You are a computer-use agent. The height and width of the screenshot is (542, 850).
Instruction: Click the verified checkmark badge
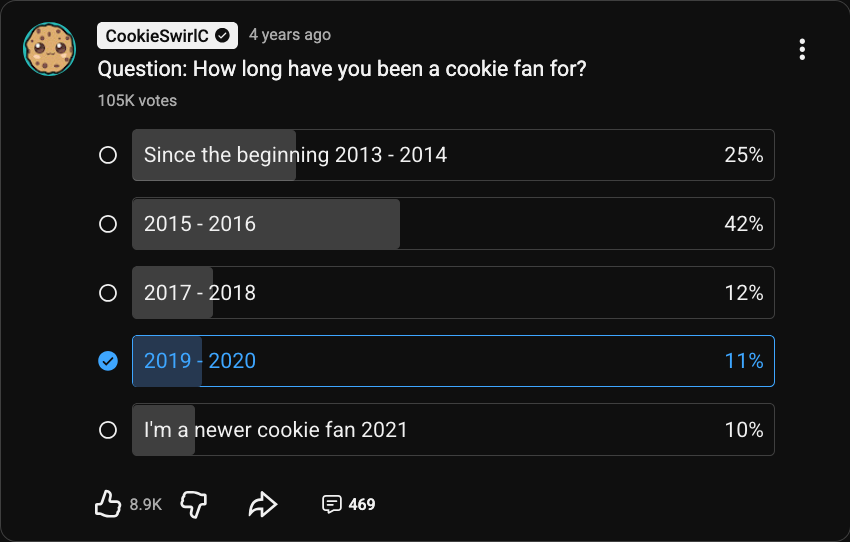(223, 35)
